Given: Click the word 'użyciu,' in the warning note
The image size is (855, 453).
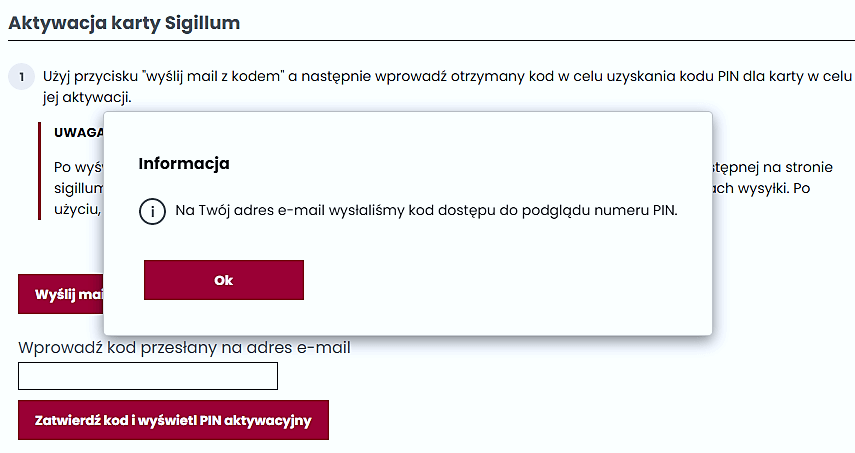Looking at the screenshot, I should click(x=77, y=209).
